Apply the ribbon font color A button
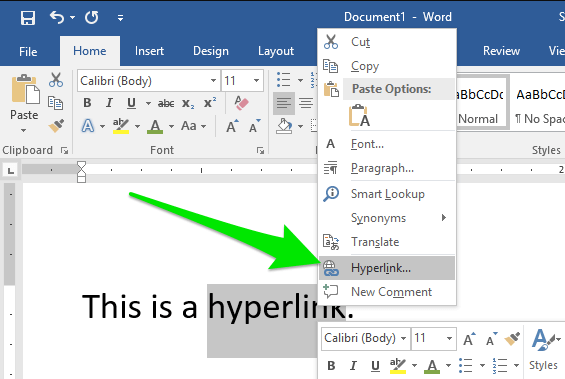Viewport: 565px width, 379px height. coord(155,126)
